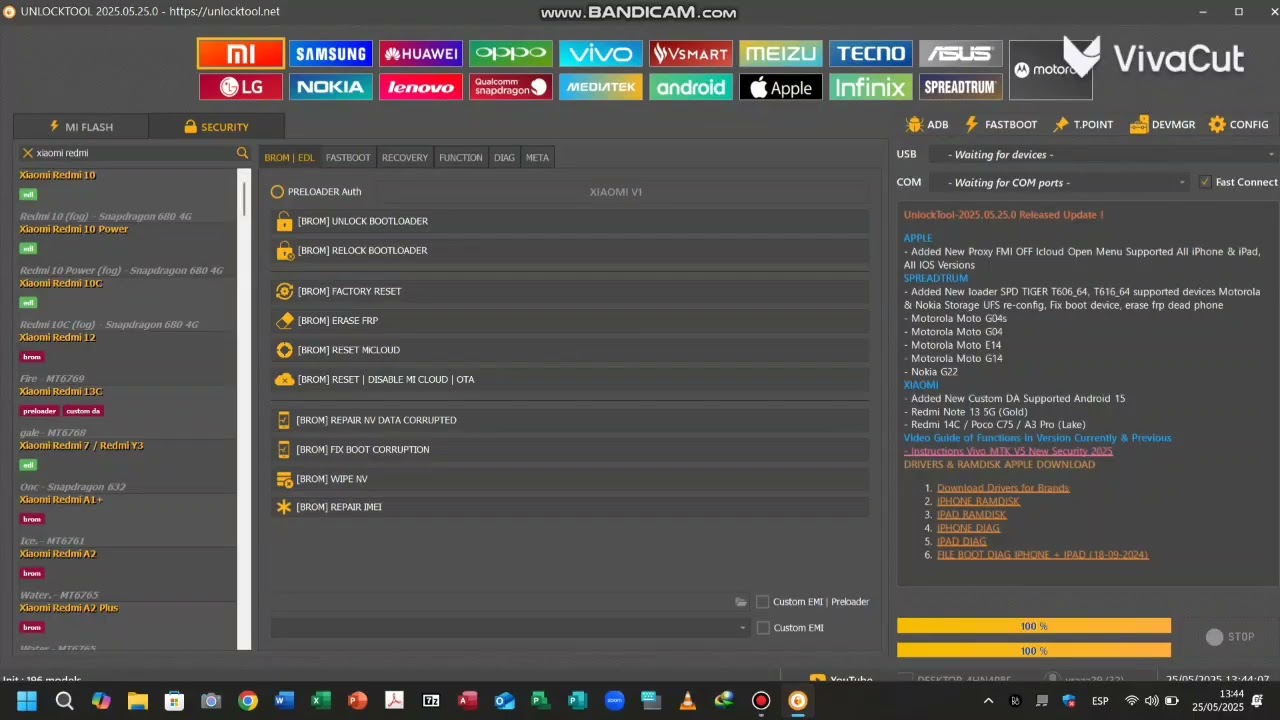Choose the OPPO brand logo
This screenshot has height=720, width=1280.
pyautogui.click(x=511, y=54)
